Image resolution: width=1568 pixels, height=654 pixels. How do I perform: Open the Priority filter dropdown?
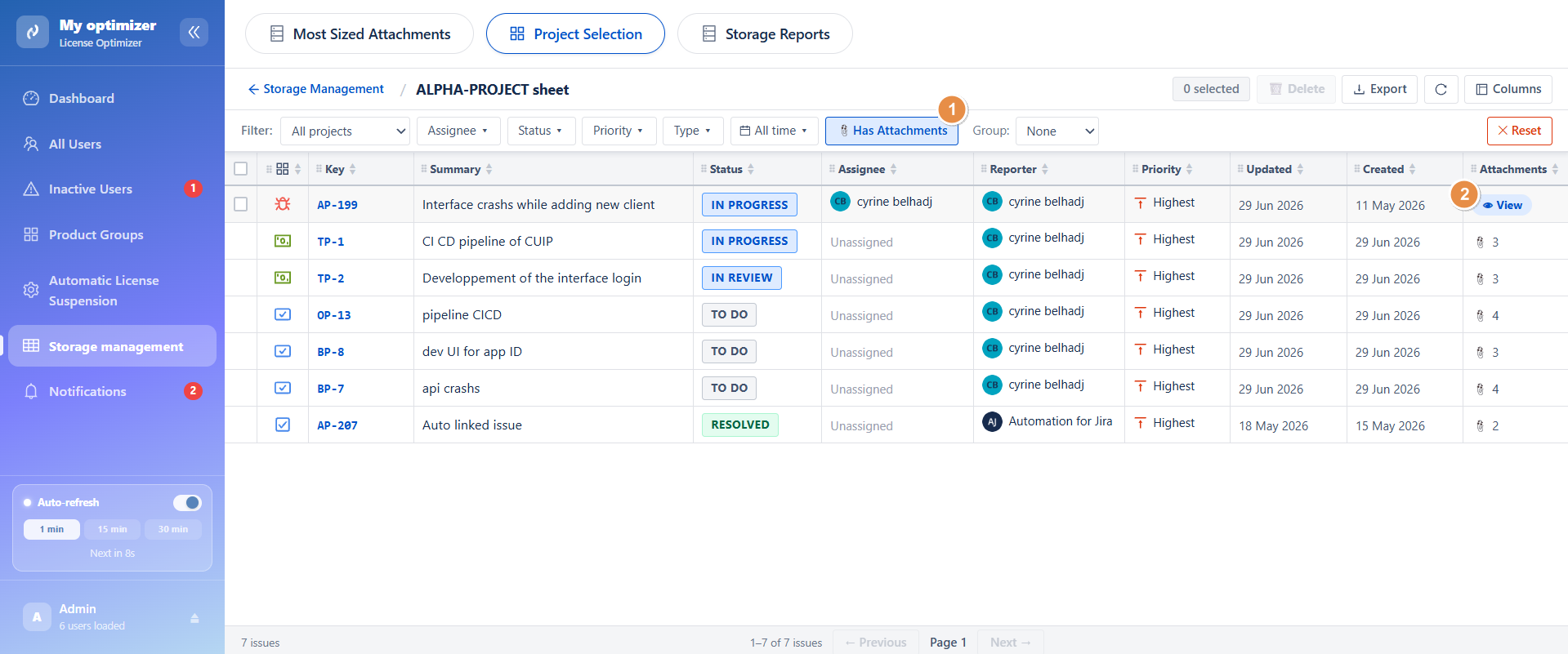tap(619, 131)
